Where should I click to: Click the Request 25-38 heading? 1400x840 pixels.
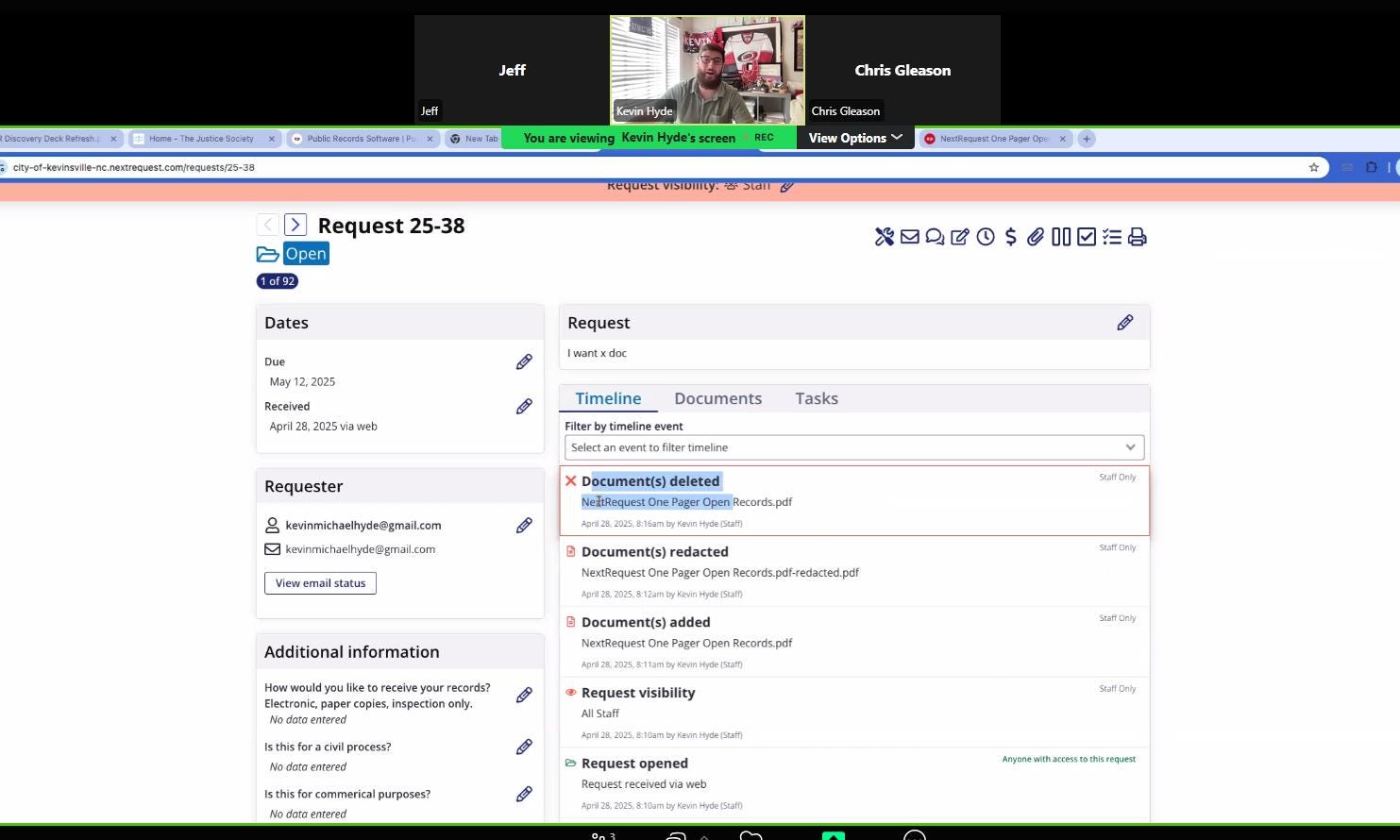click(x=391, y=226)
